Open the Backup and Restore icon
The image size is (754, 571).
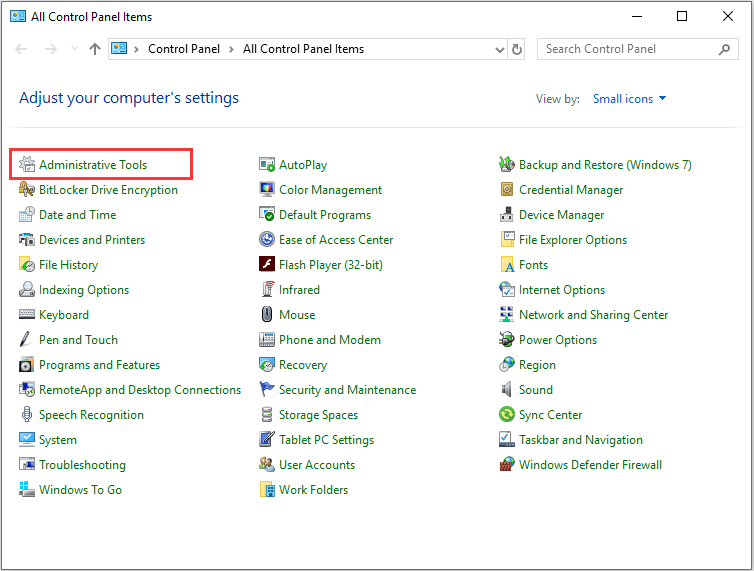tap(507, 165)
